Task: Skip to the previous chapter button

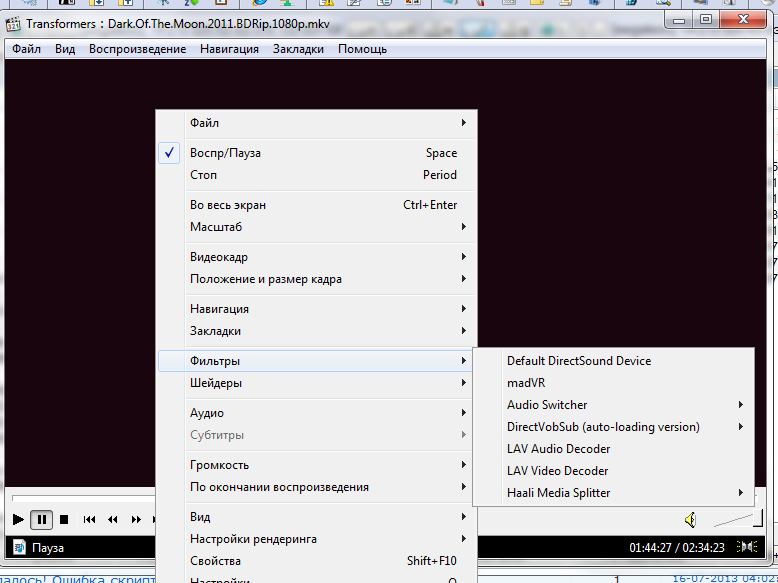Action: point(90,519)
